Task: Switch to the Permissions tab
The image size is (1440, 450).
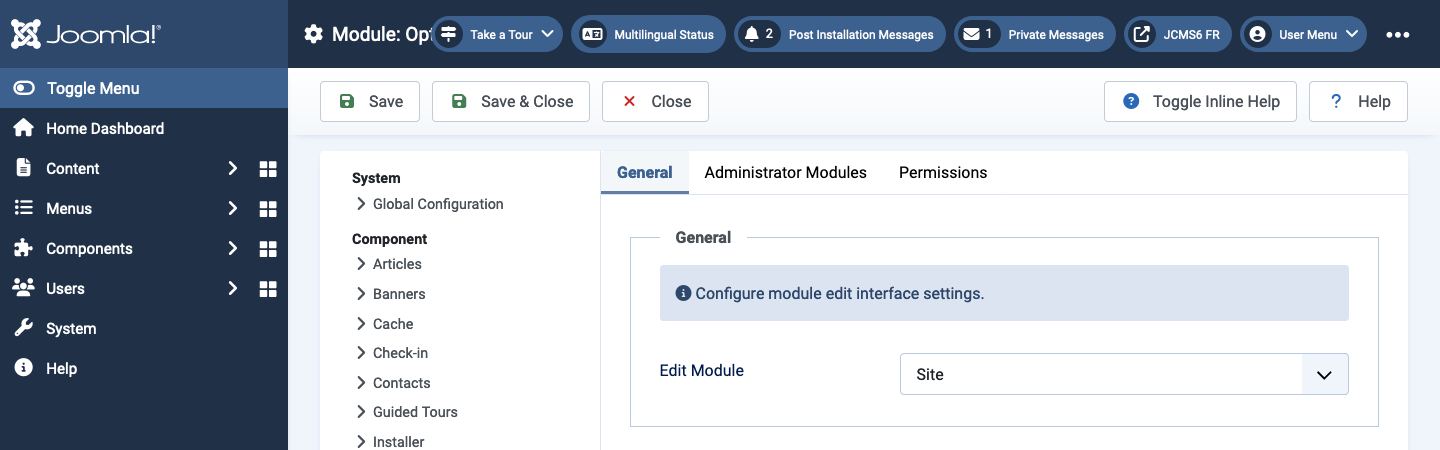Action: 943,172
